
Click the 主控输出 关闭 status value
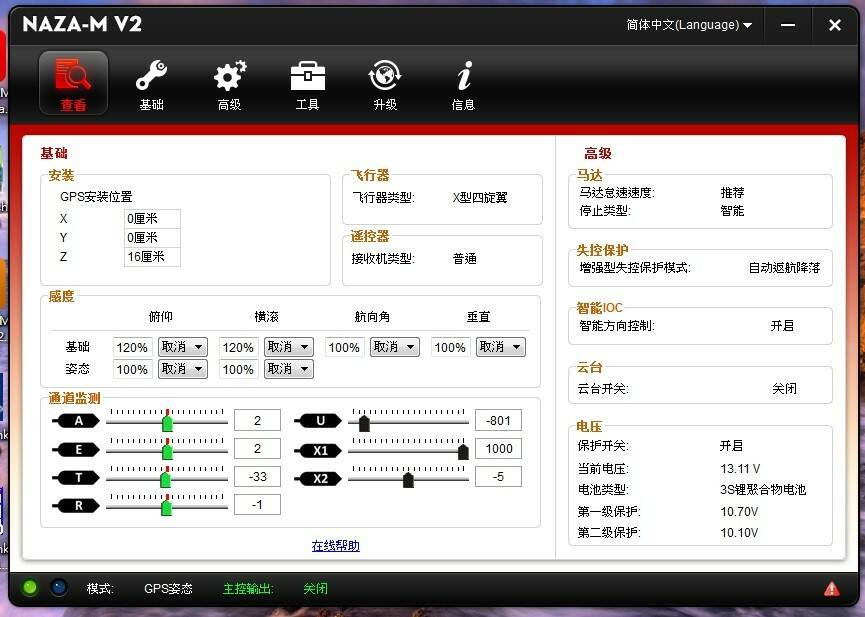[x=316, y=589]
